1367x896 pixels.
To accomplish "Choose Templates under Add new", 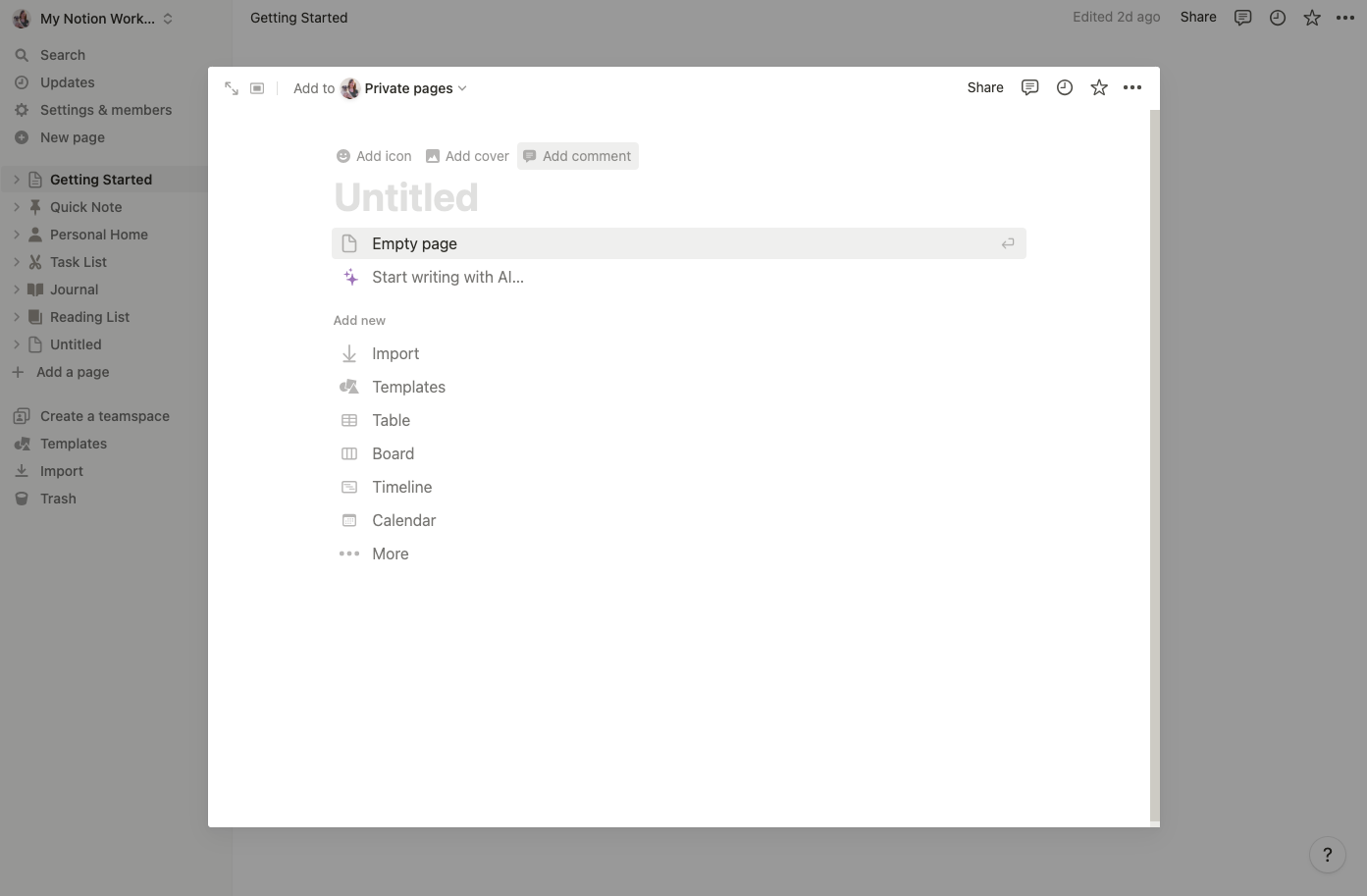I will [x=679, y=388].
